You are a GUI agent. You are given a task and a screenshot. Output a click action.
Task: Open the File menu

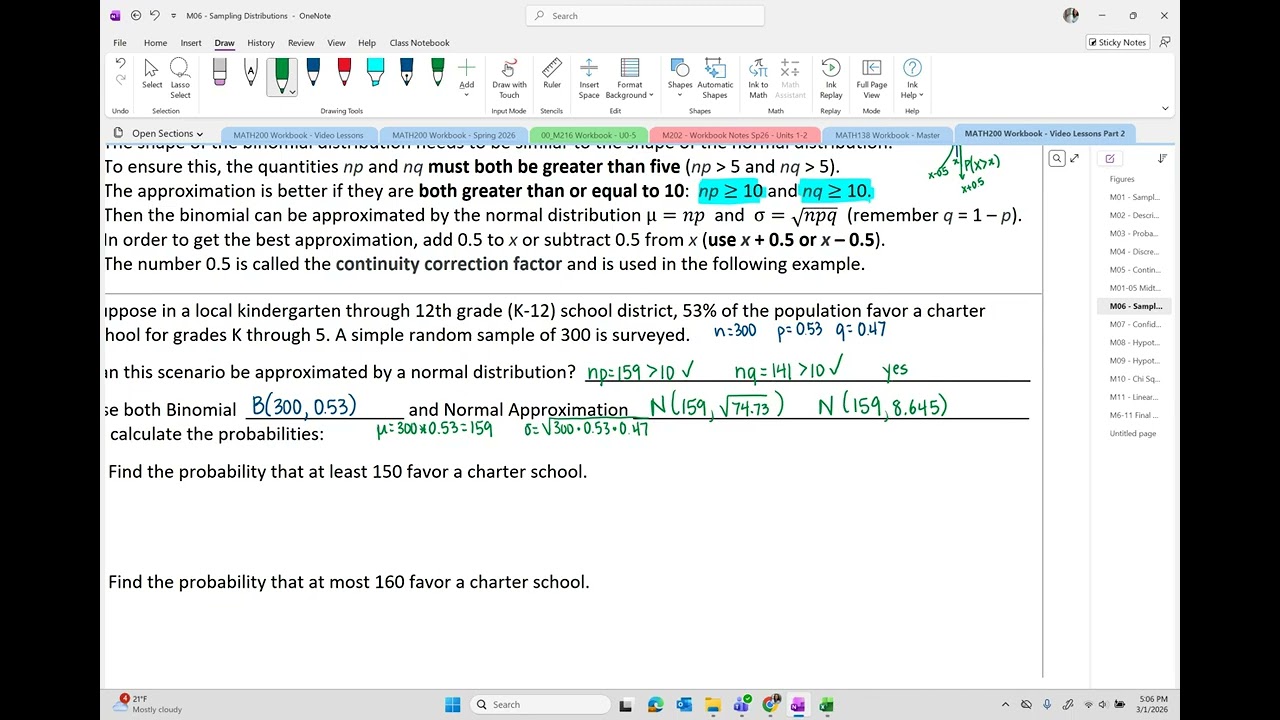120,43
